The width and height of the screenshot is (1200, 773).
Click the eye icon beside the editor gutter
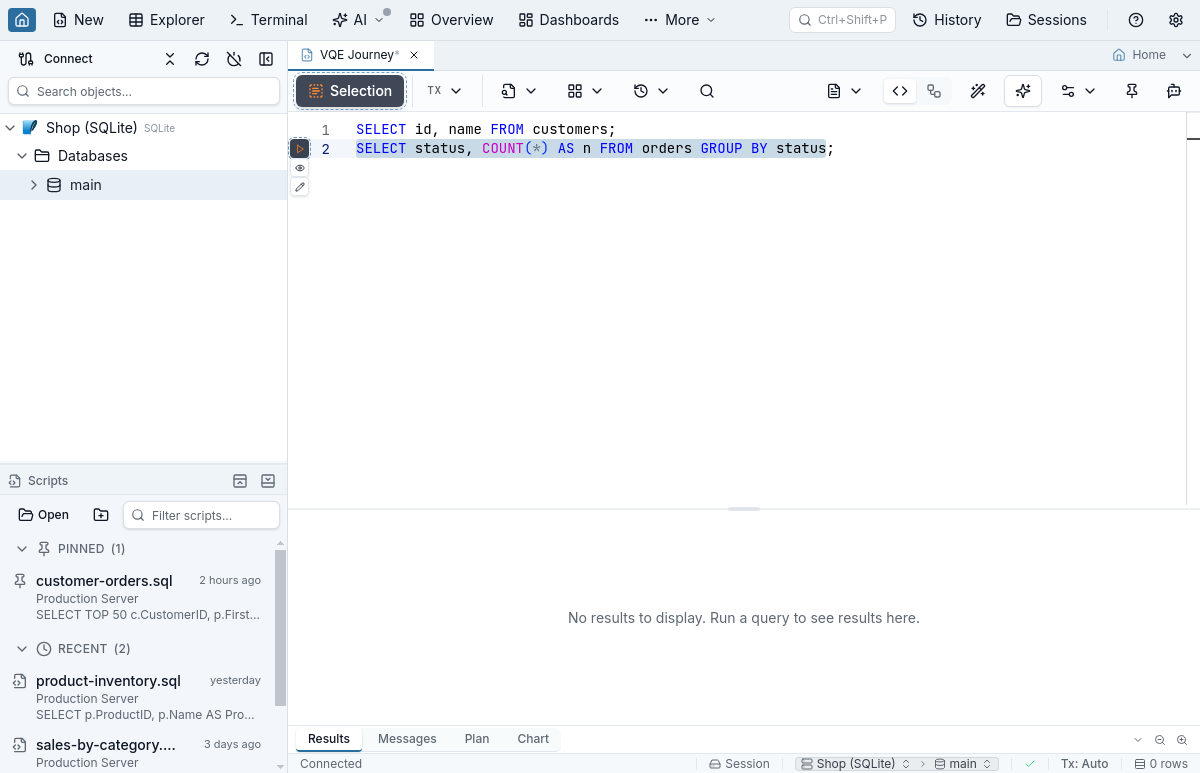[x=299, y=168]
